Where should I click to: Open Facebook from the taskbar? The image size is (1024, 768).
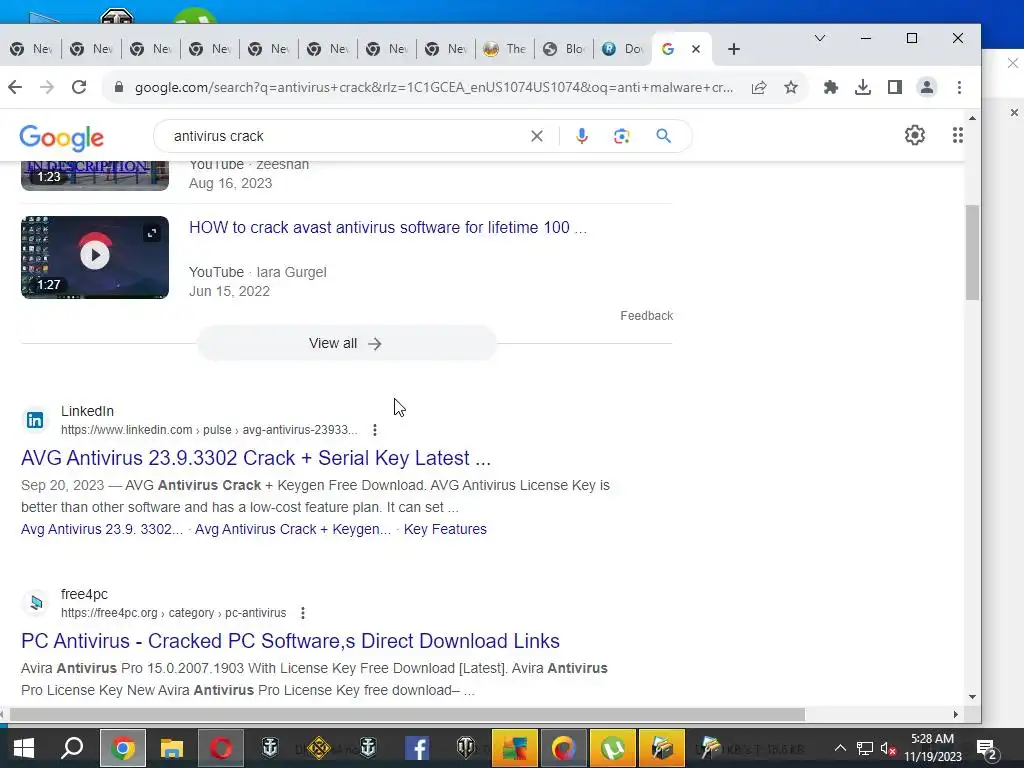point(417,748)
